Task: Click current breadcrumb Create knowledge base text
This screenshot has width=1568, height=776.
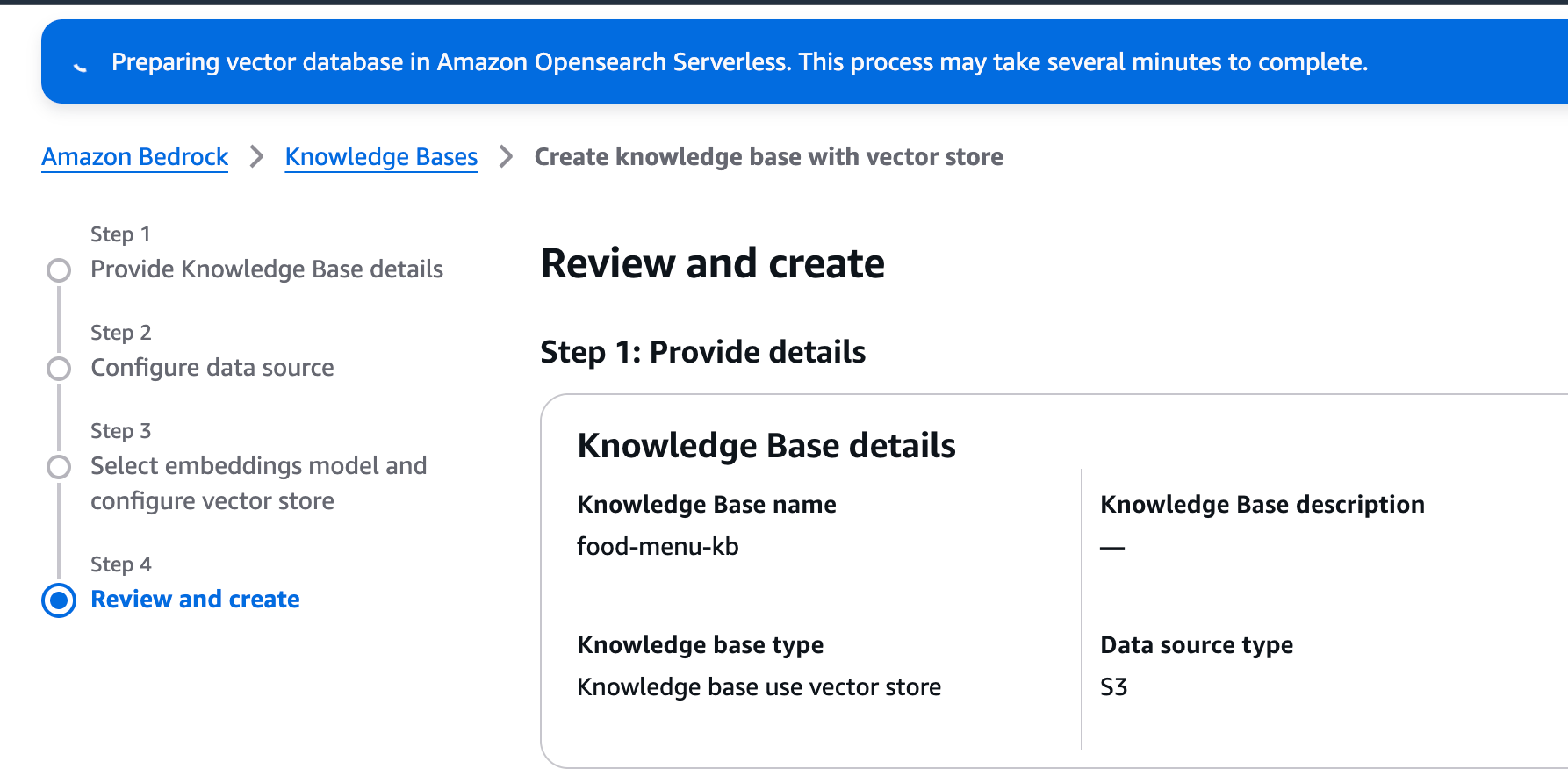Action: (768, 157)
